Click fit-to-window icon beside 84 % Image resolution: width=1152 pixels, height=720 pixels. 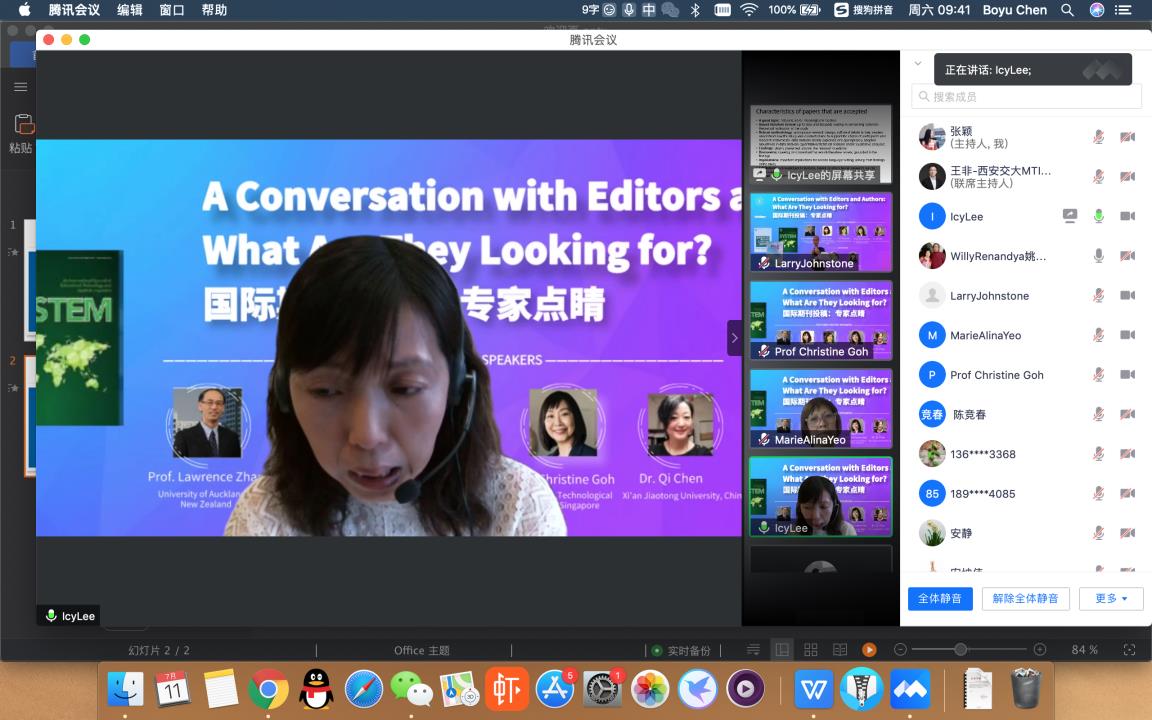coord(1129,650)
